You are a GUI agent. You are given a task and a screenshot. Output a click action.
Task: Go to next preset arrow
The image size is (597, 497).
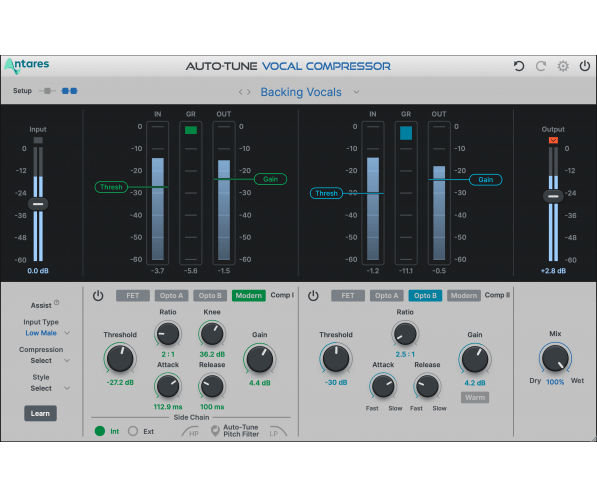pos(249,92)
